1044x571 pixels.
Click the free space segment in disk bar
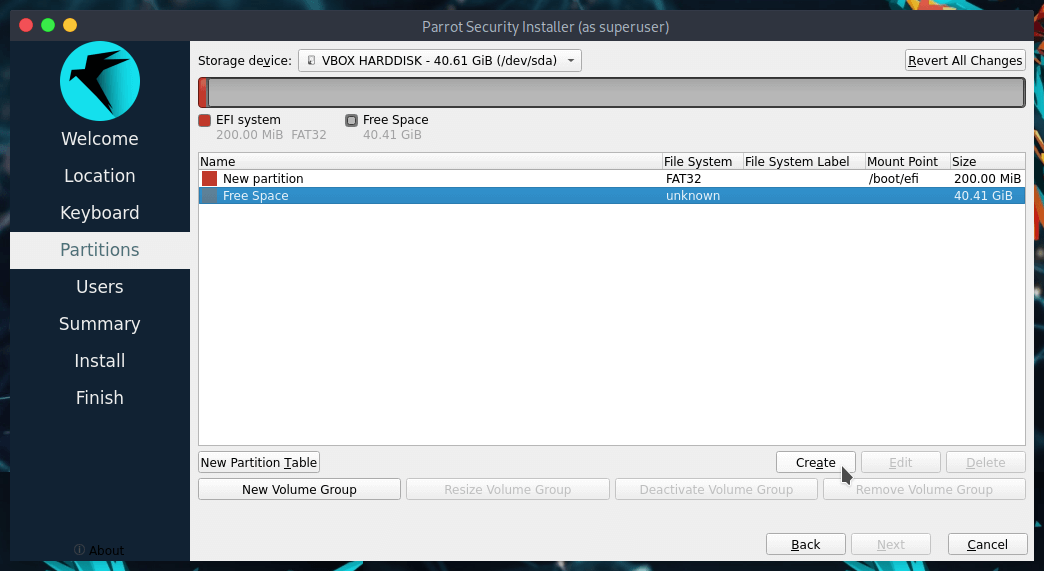tap(614, 93)
